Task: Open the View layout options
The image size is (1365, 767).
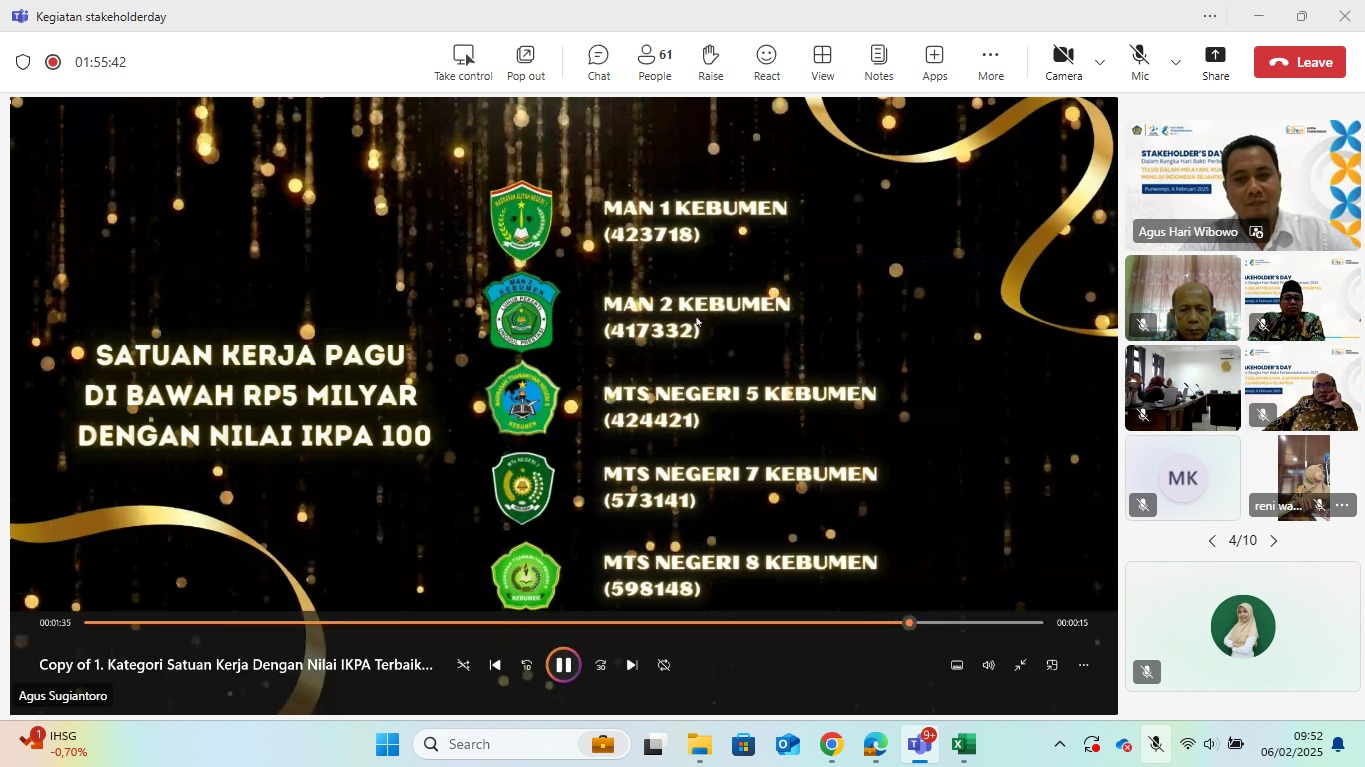Action: pyautogui.click(x=823, y=62)
